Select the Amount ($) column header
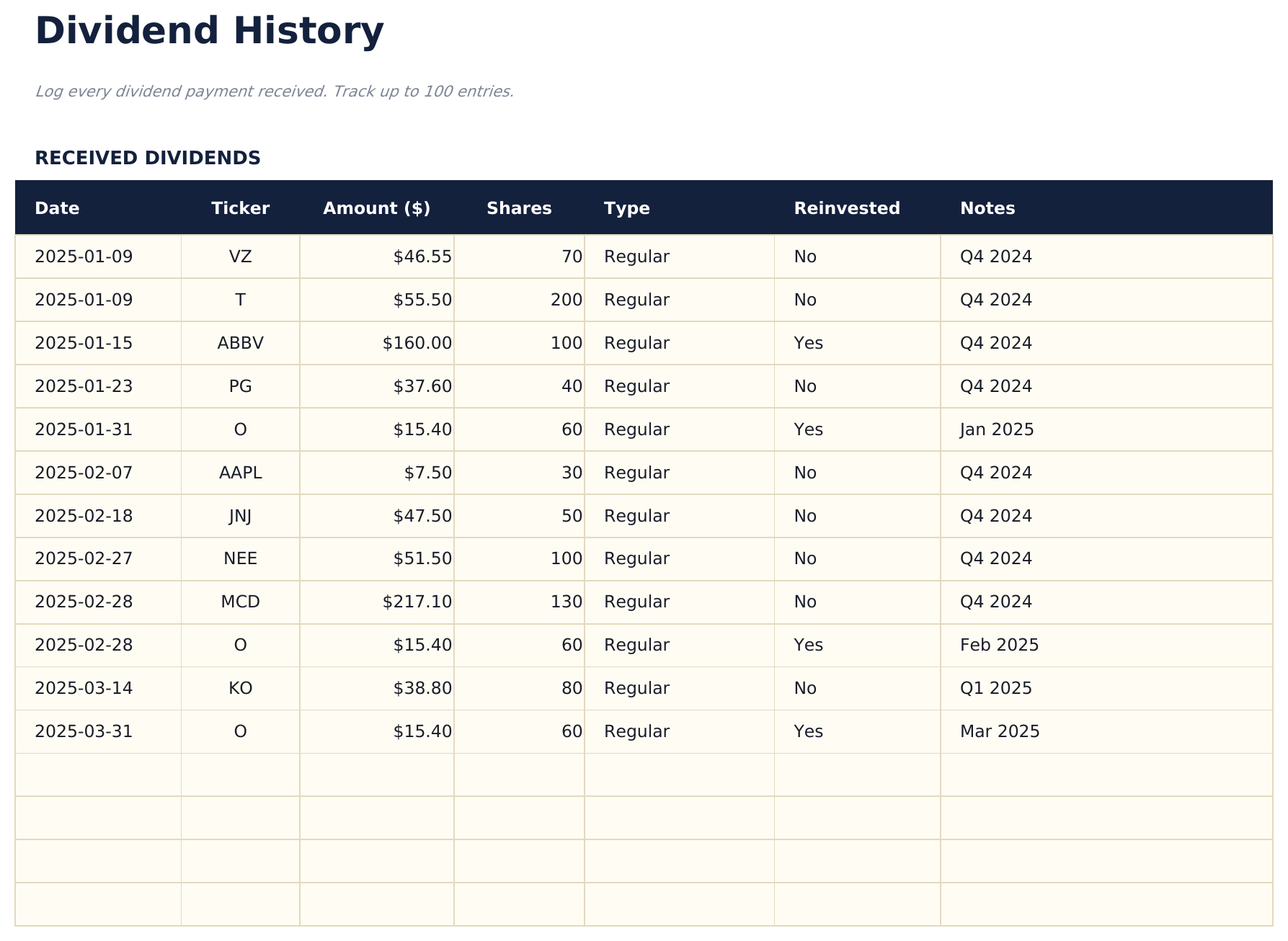The image size is (1288, 941). (376, 208)
